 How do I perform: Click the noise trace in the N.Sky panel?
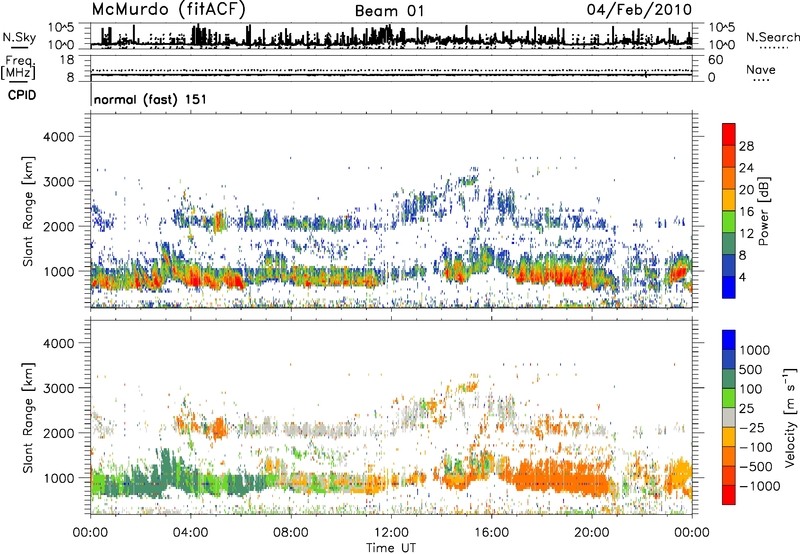click(x=391, y=37)
